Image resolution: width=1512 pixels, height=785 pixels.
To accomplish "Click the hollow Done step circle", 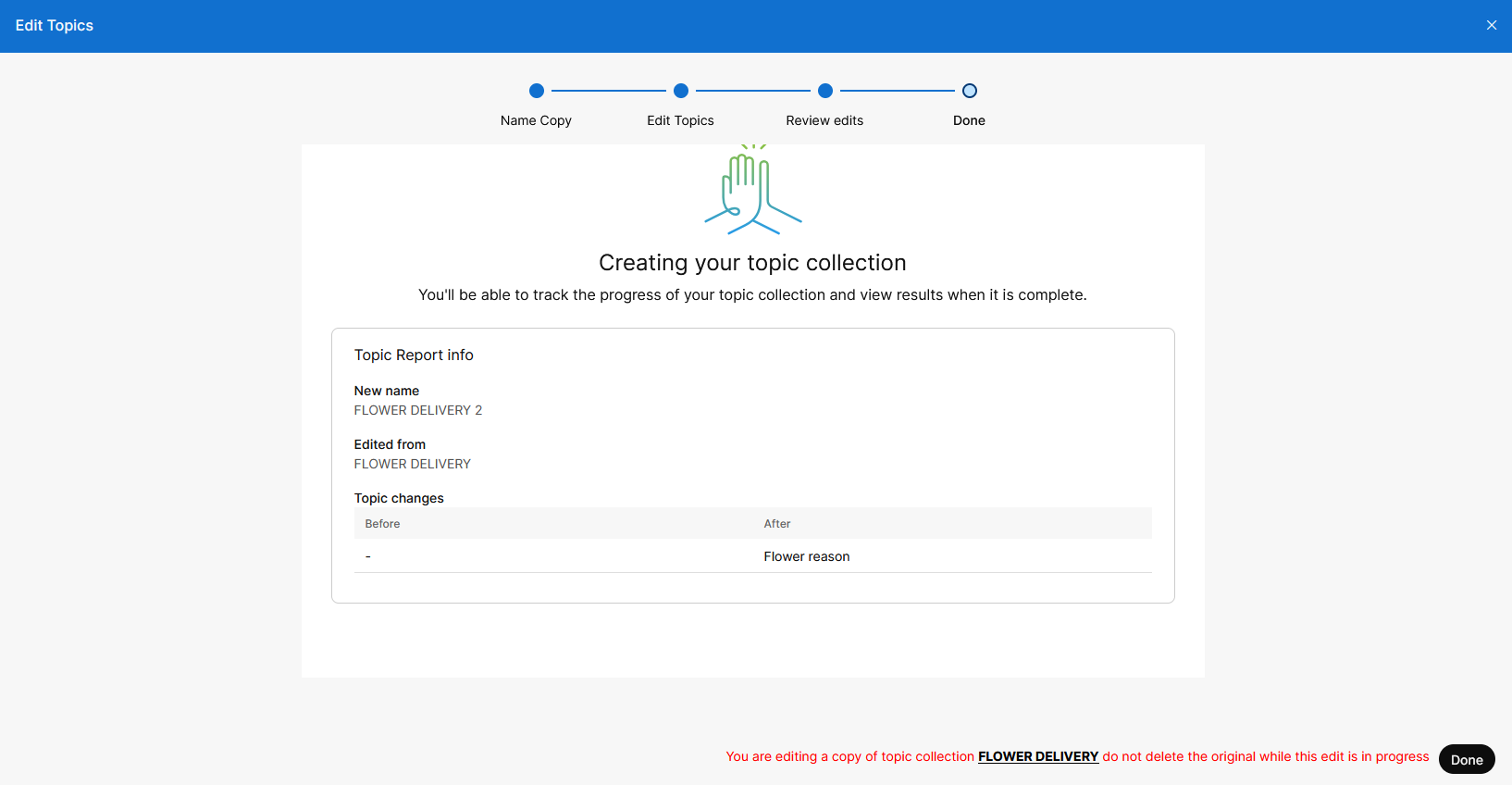I will click(969, 91).
